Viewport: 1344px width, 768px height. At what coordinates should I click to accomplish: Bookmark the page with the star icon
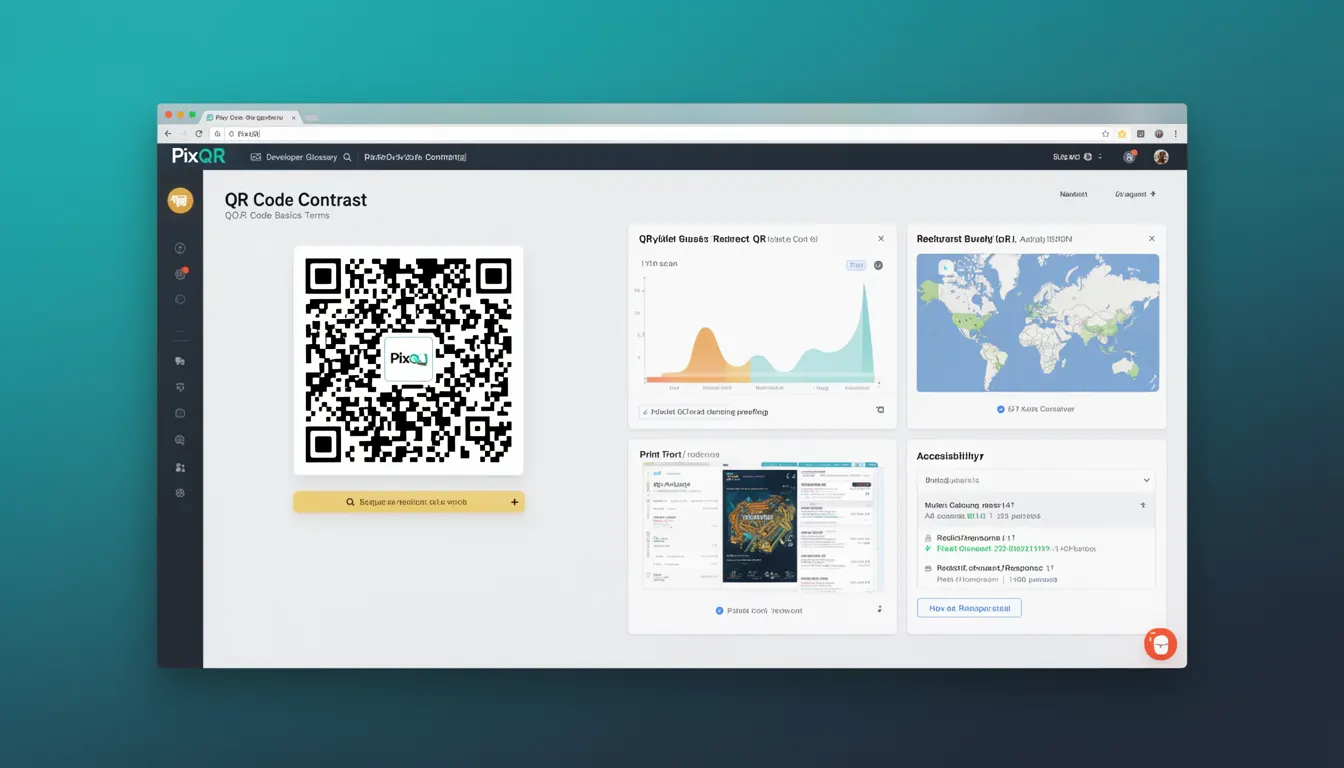coord(1105,133)
